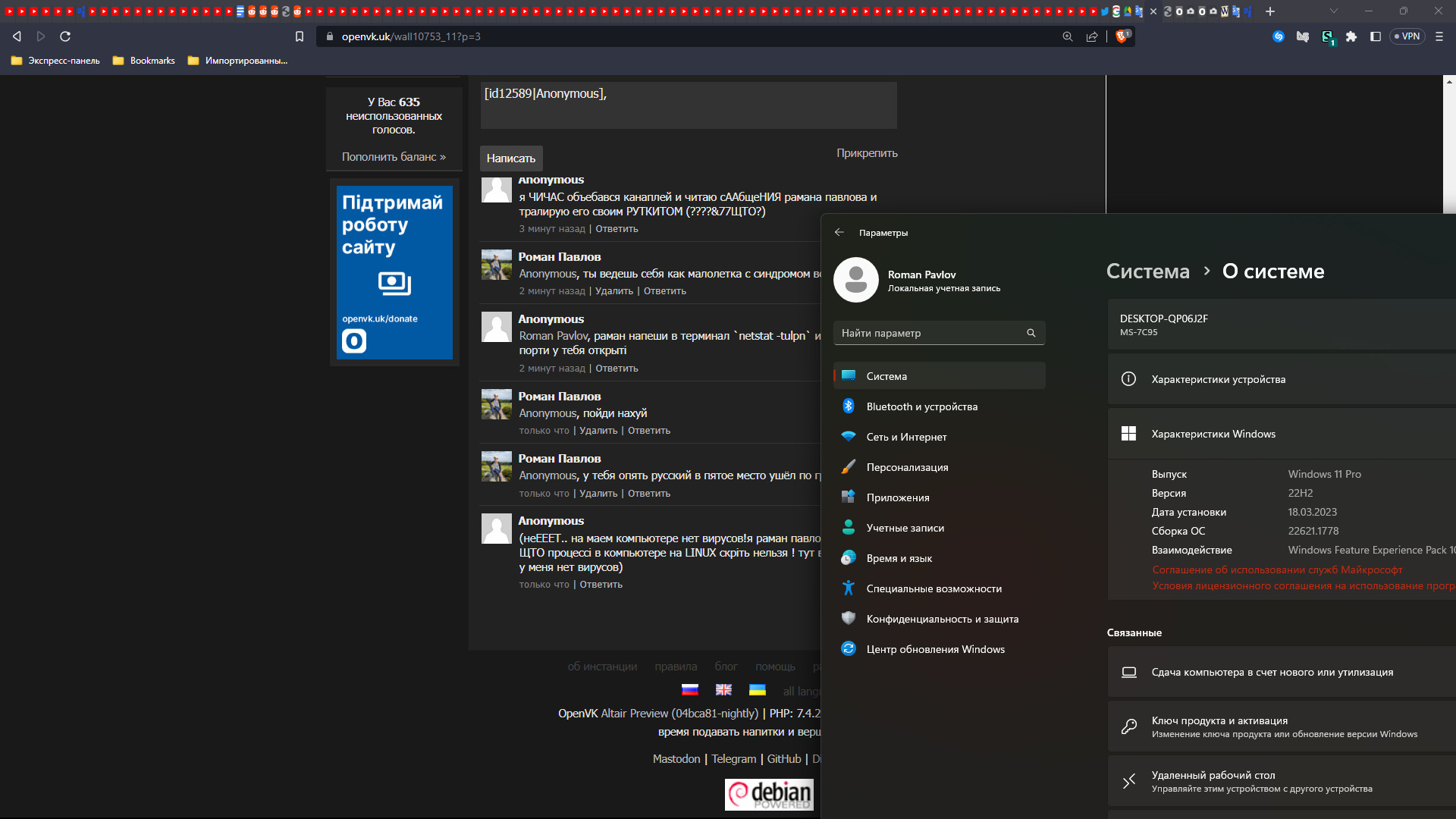Click the 'Пополнить баланс' link
The width and height of the screenshot is (1456, 819).
point(394,157)
